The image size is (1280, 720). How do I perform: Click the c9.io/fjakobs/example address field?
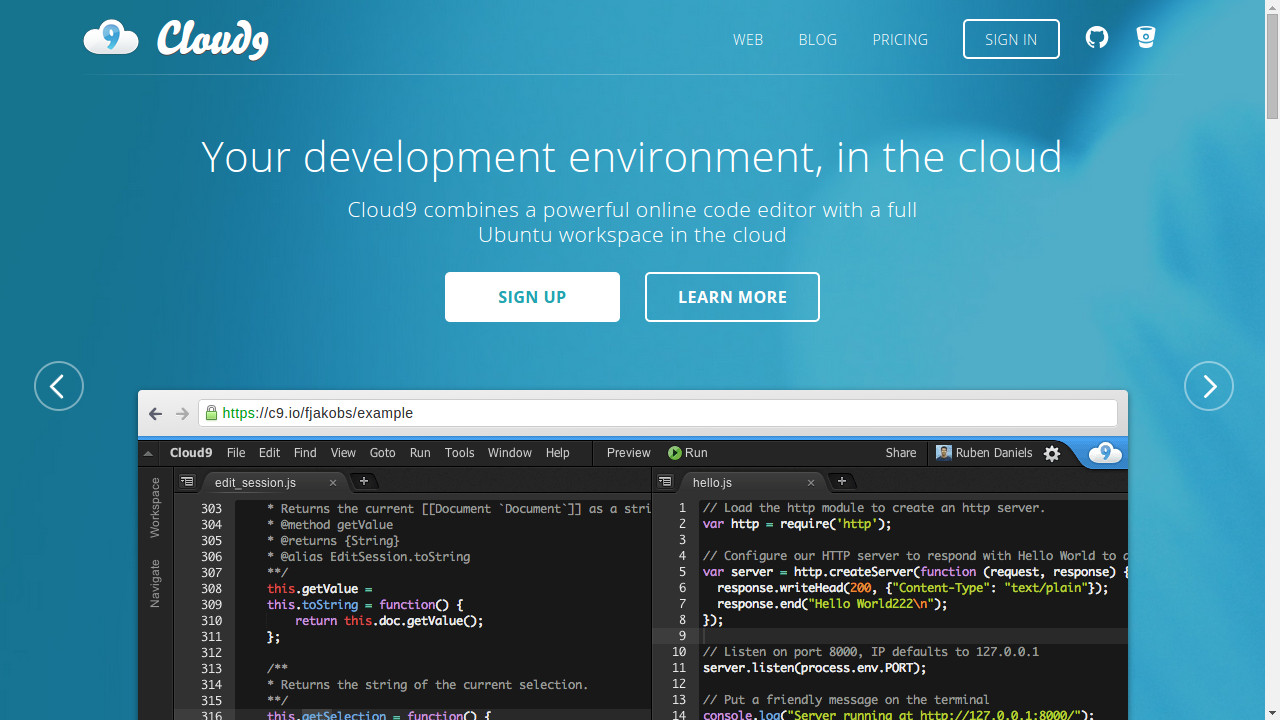pyautogui.click(x=658, y=413)
